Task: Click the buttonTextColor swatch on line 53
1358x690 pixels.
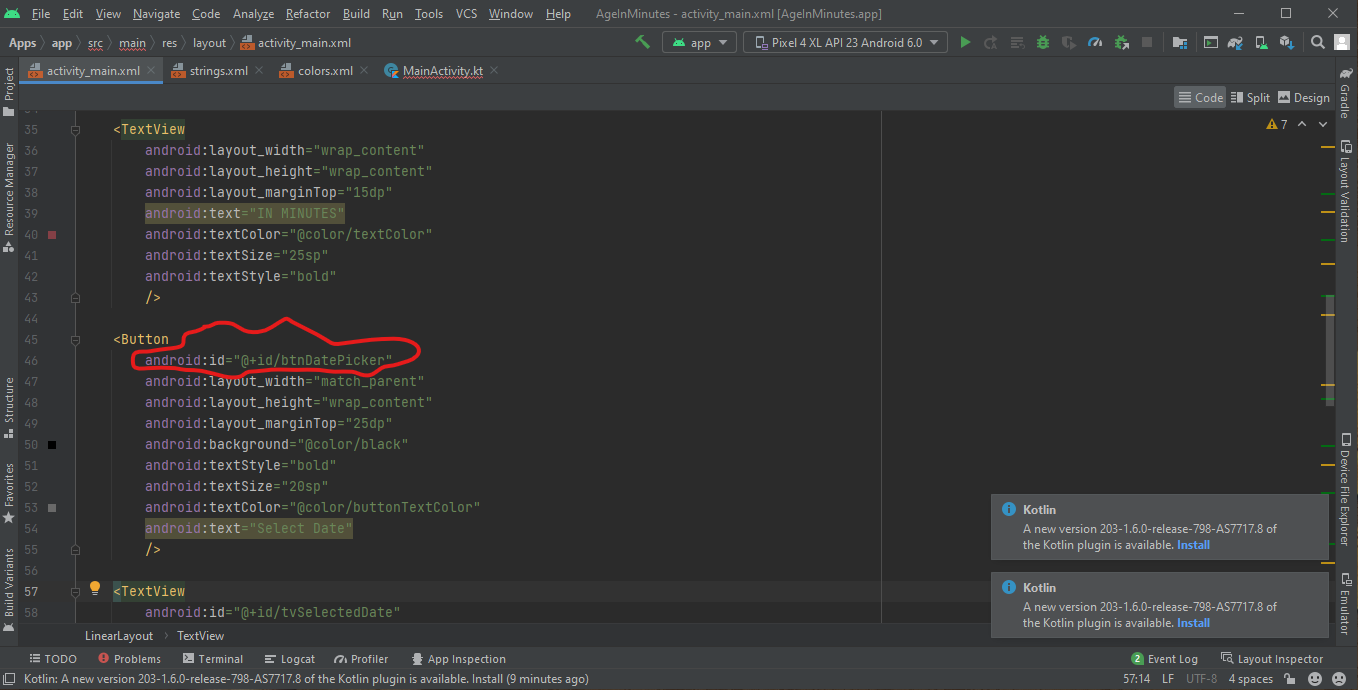Action: click(x=52, y=508)
